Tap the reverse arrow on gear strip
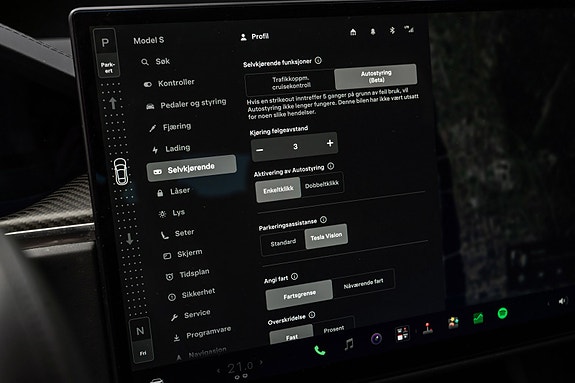Image resolution: width=575 pixels, height=383 pixels. point(129,239)
